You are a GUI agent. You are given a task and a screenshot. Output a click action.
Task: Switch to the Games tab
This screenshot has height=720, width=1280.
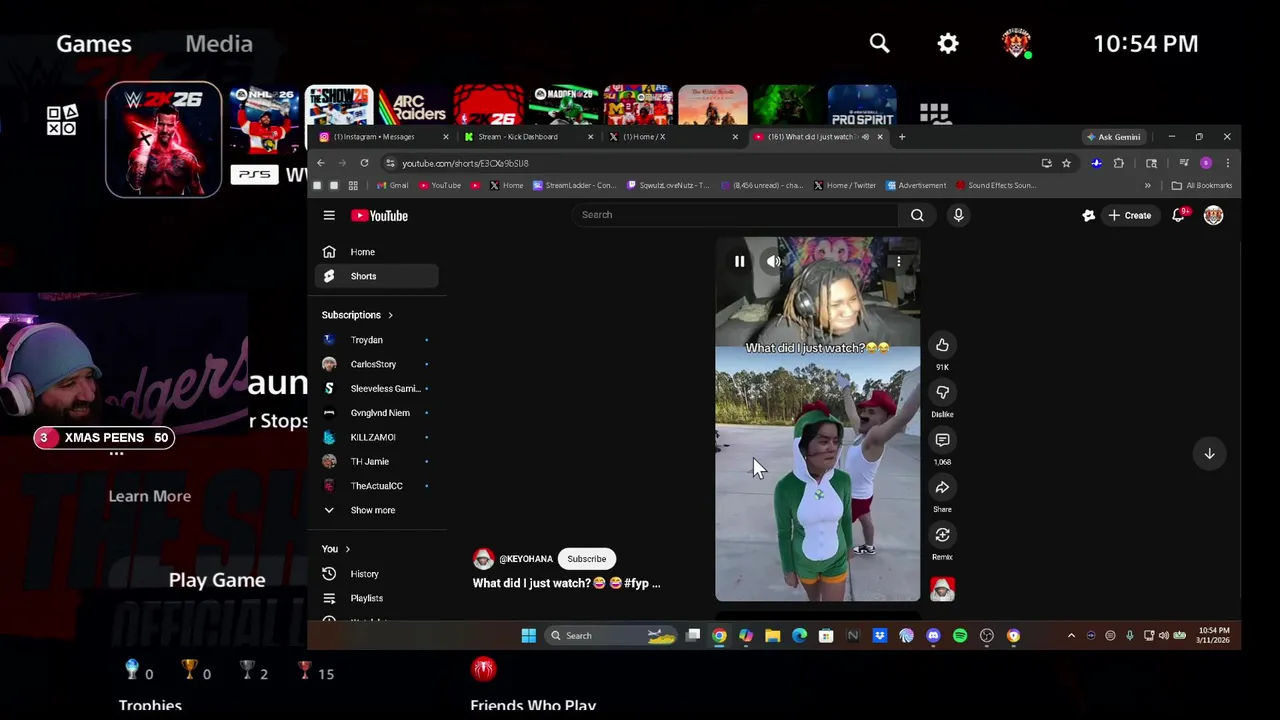94,43
